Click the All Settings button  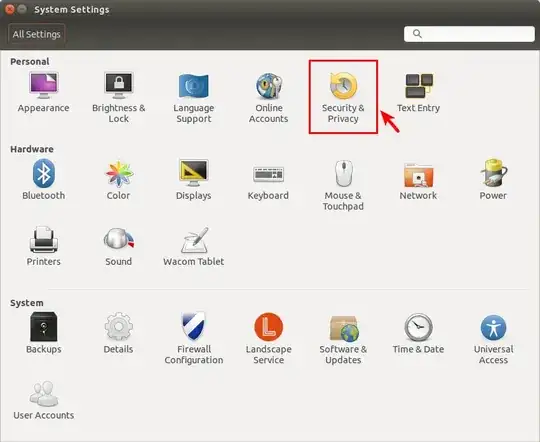(x=37, y=34)
